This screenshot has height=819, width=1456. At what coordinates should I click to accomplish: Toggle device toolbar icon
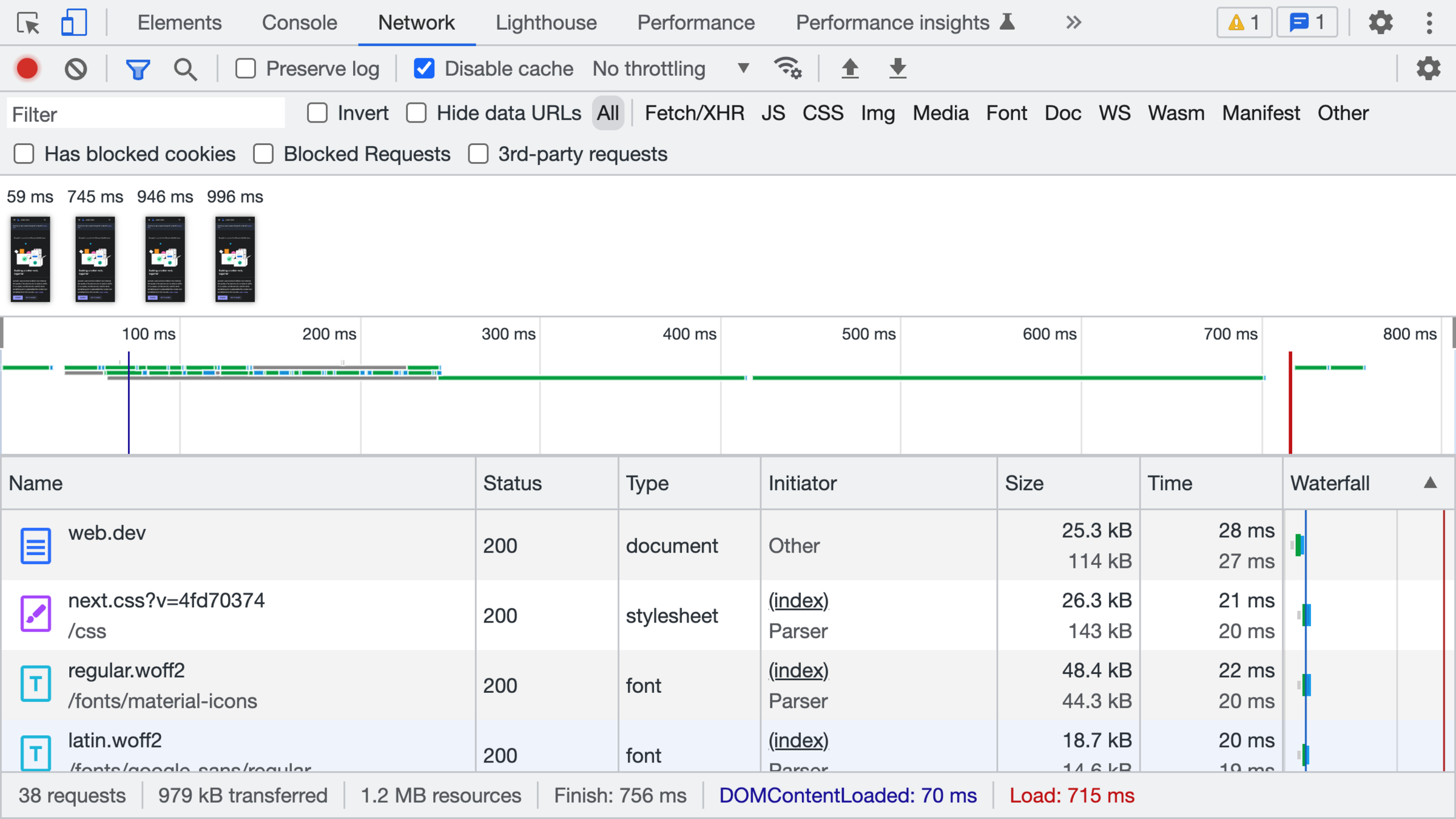[74, 23]
